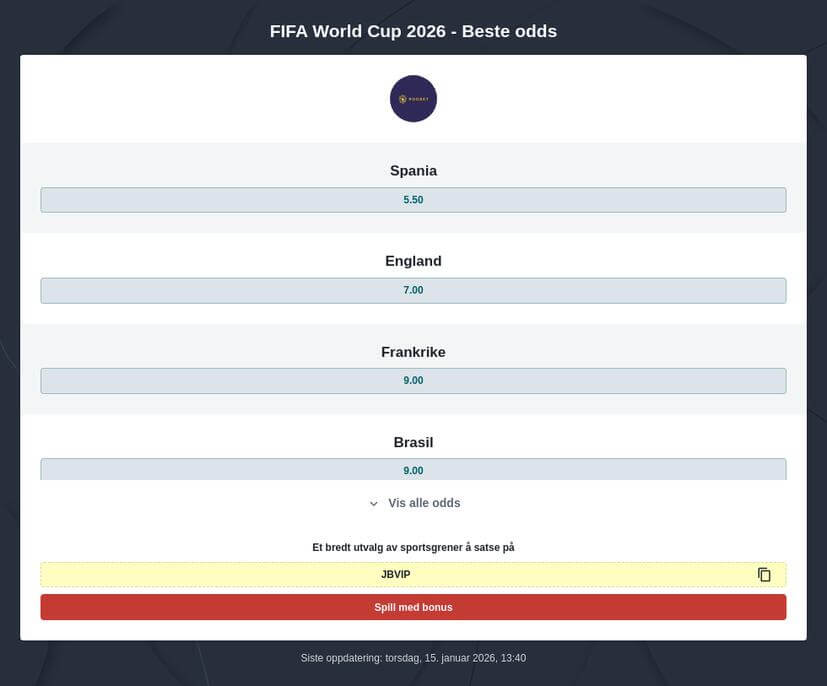Click the England odds bar showing 7.00
The width and height of the screenshot is (827, 686).
coord(413,290)
